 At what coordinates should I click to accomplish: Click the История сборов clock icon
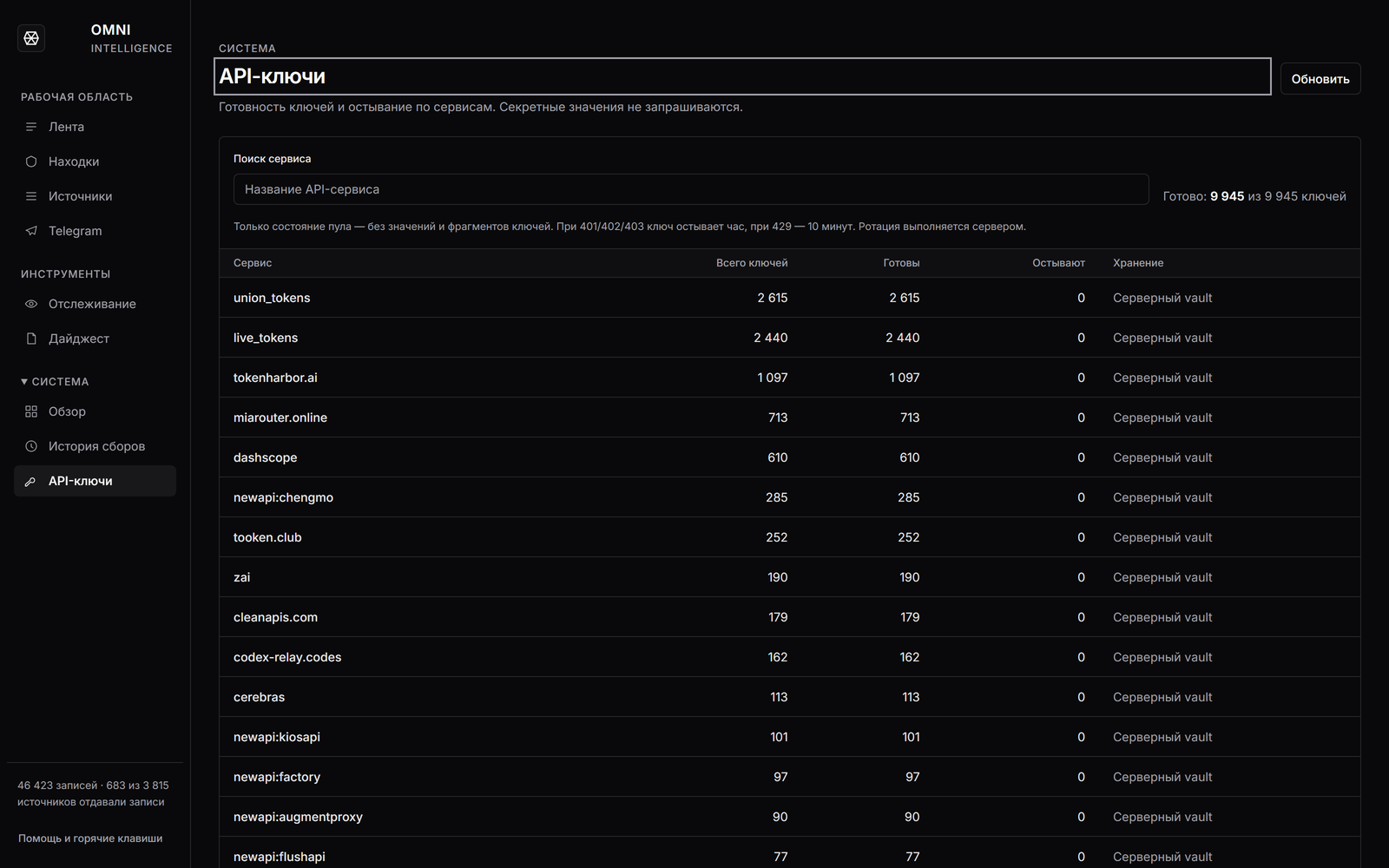[31, 446]
